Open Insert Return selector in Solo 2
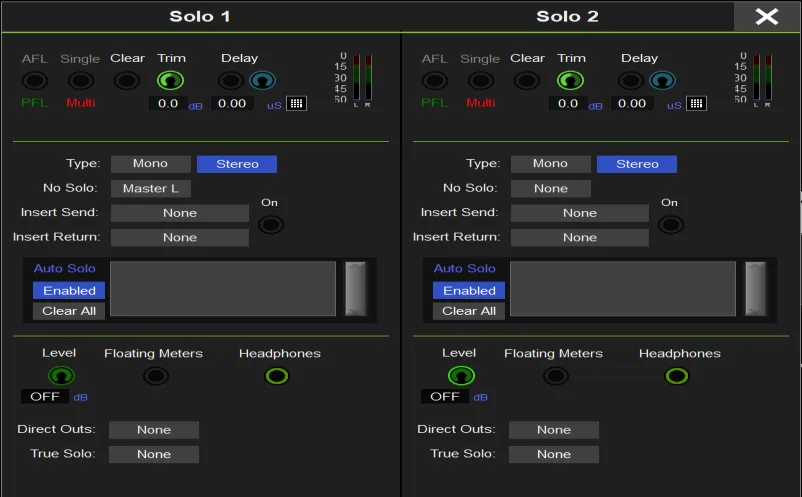The width and height of the screenshot is (802, 497). [x=580, y=237]
